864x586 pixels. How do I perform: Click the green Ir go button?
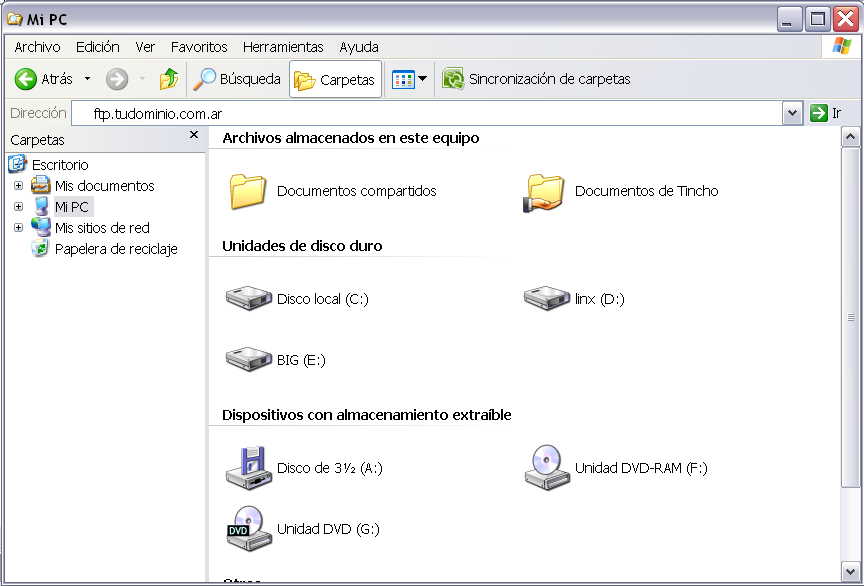pos(825,114)
